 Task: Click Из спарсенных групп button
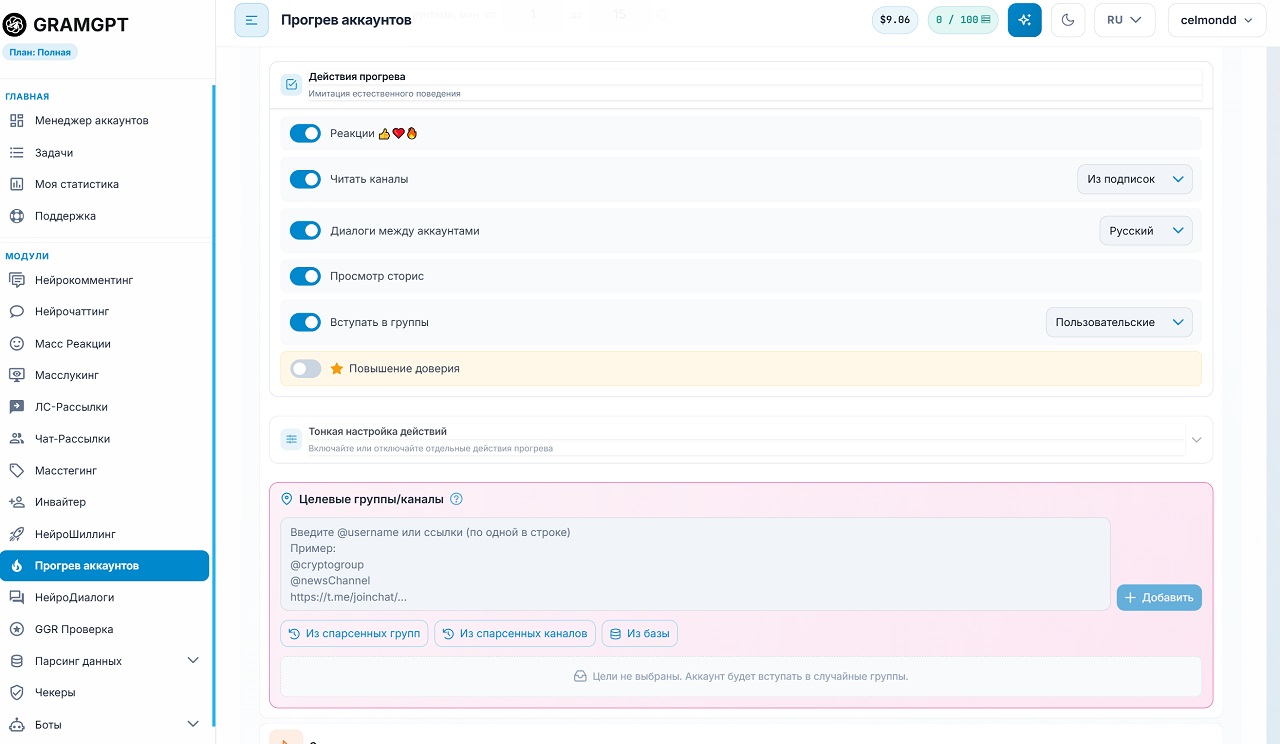pyautogui.click(x=354, y=634)
